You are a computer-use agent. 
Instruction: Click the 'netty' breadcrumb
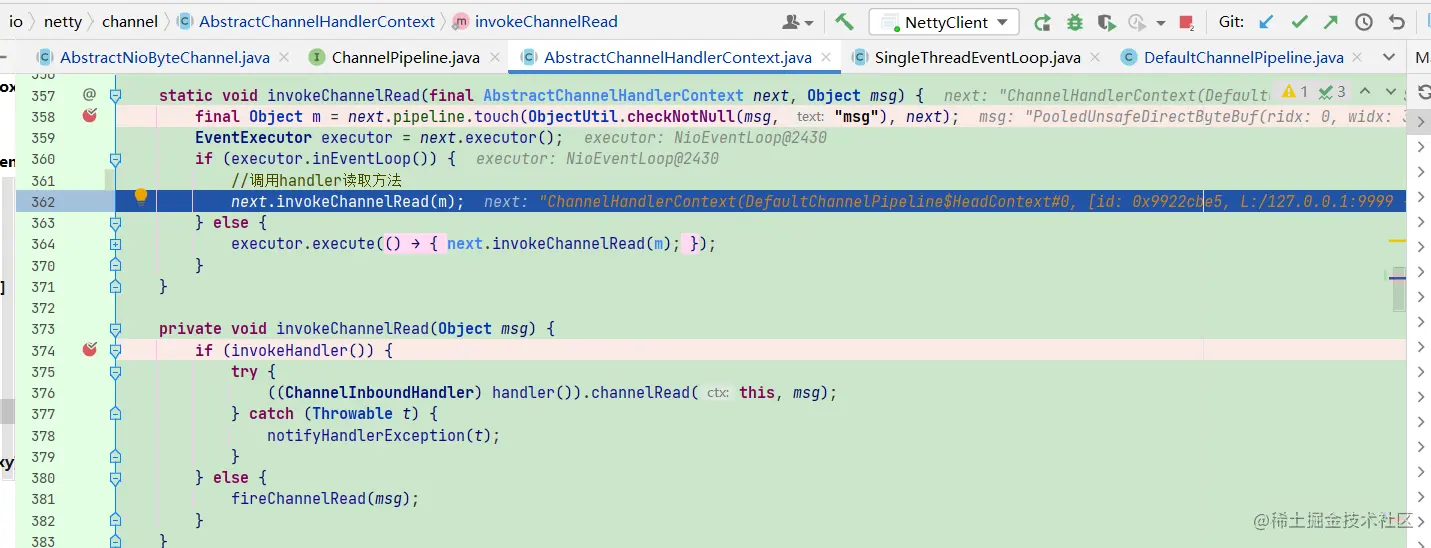pyautogui.click(x=63, y=21)
